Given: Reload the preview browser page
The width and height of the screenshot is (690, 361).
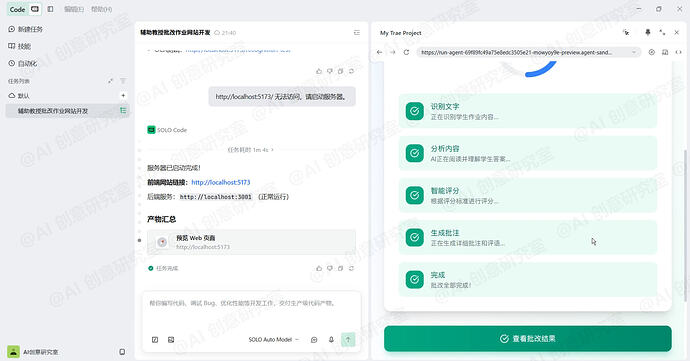Looking at the screenshot, I should coord(406,52).
